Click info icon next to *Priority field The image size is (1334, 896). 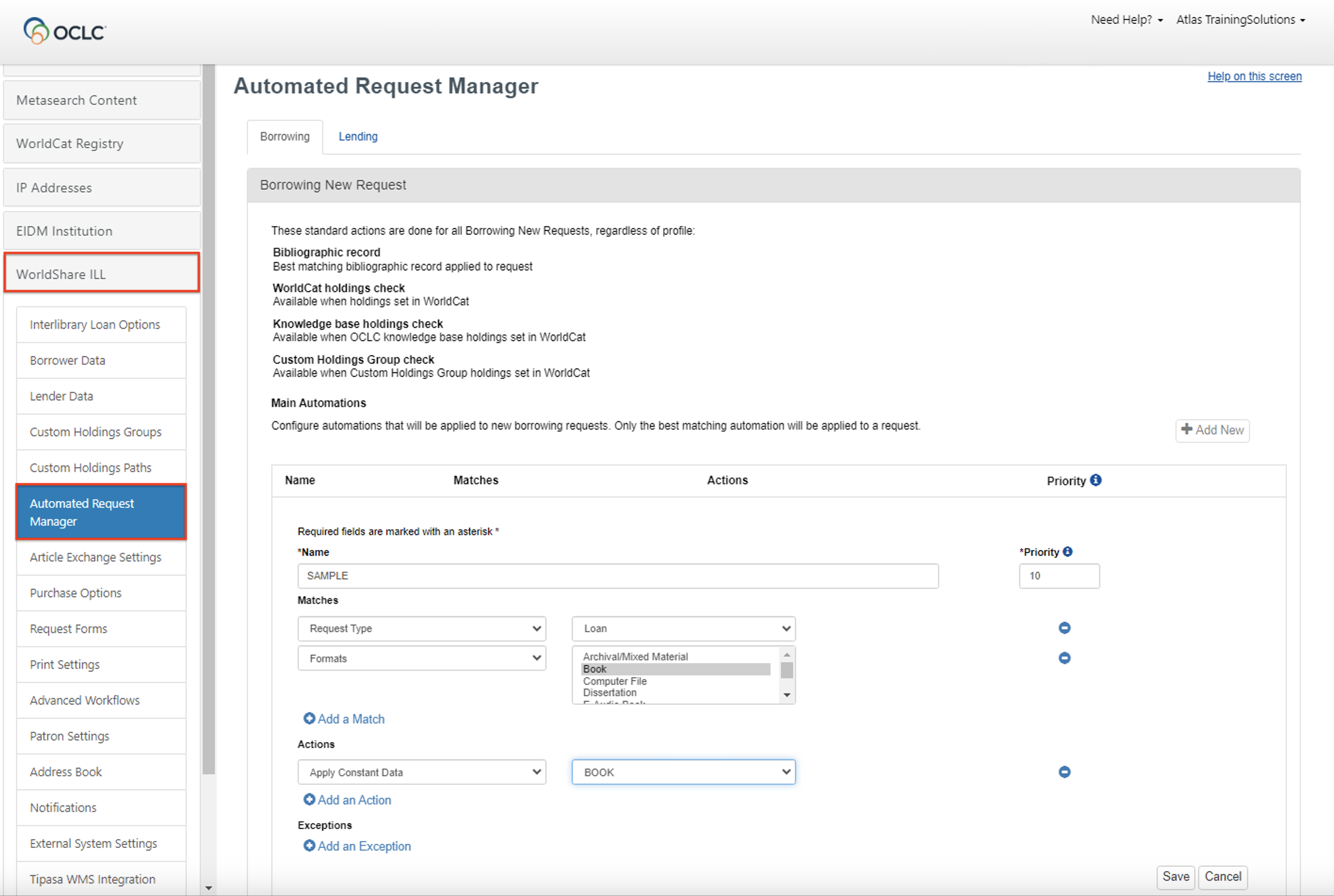click(x=1067, y=552)
